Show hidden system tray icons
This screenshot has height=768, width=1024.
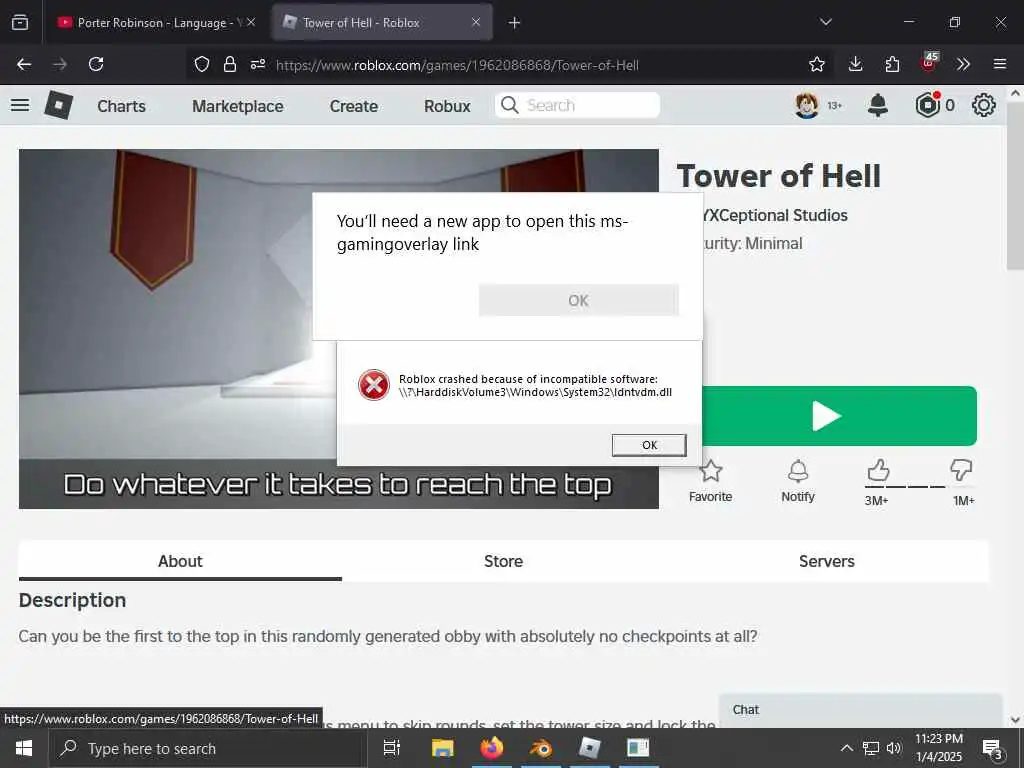click(846, 748)
